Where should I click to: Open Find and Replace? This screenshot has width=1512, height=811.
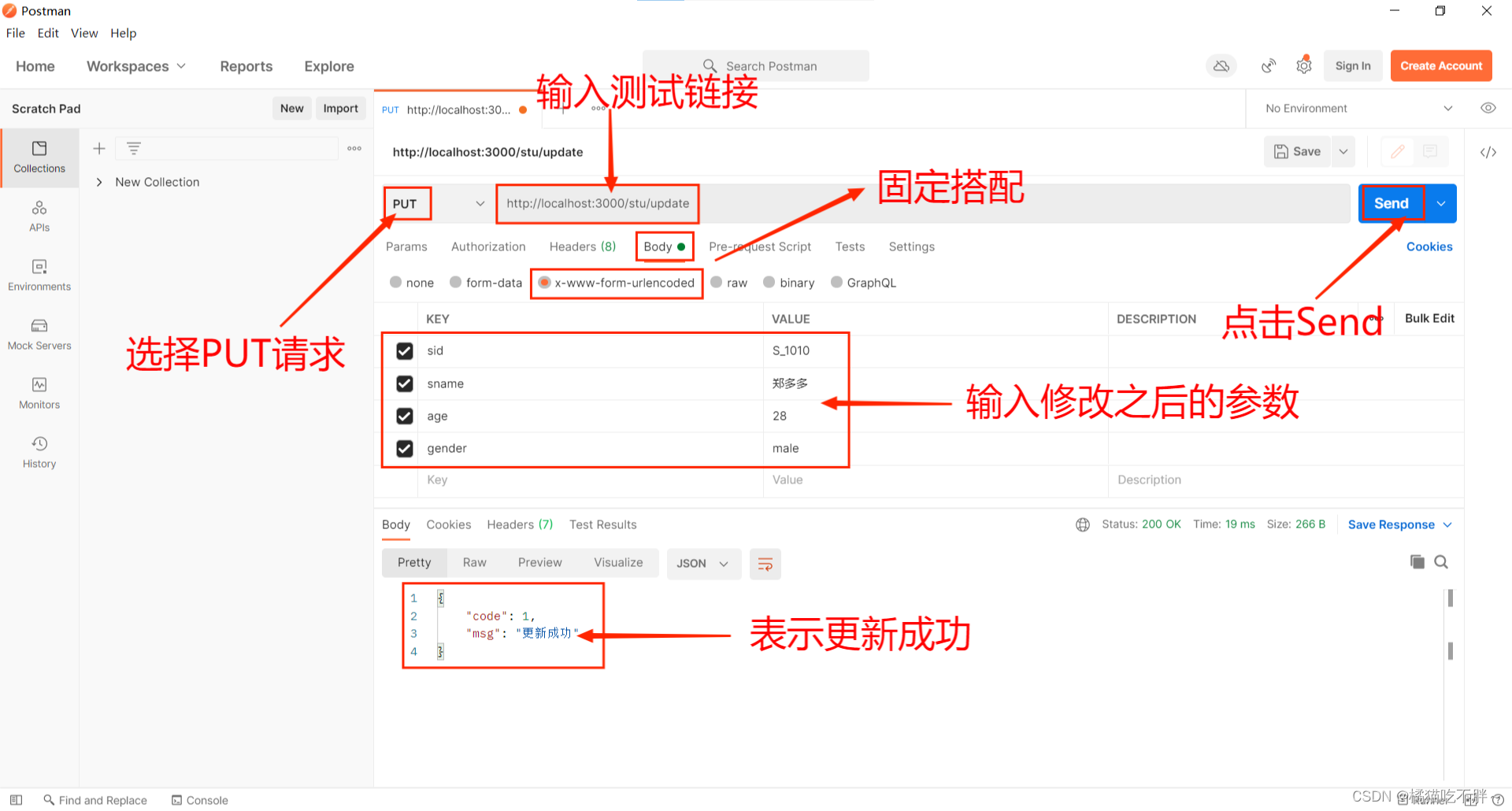[x=95, y=800]
